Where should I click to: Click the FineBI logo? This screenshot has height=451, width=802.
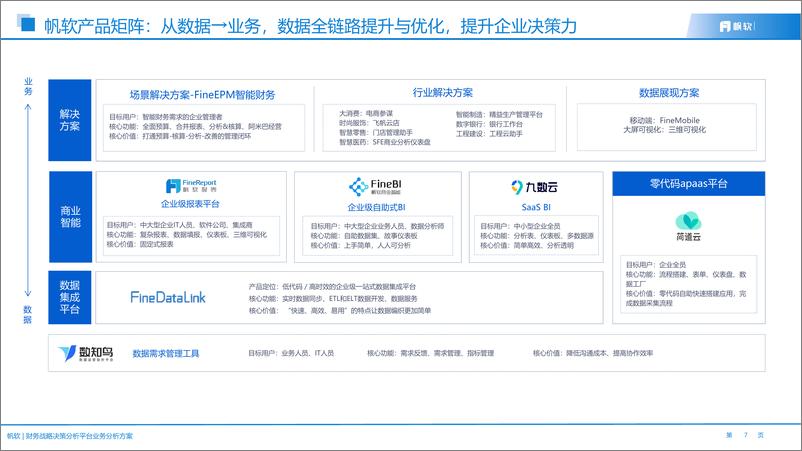(x=375, y=187)
